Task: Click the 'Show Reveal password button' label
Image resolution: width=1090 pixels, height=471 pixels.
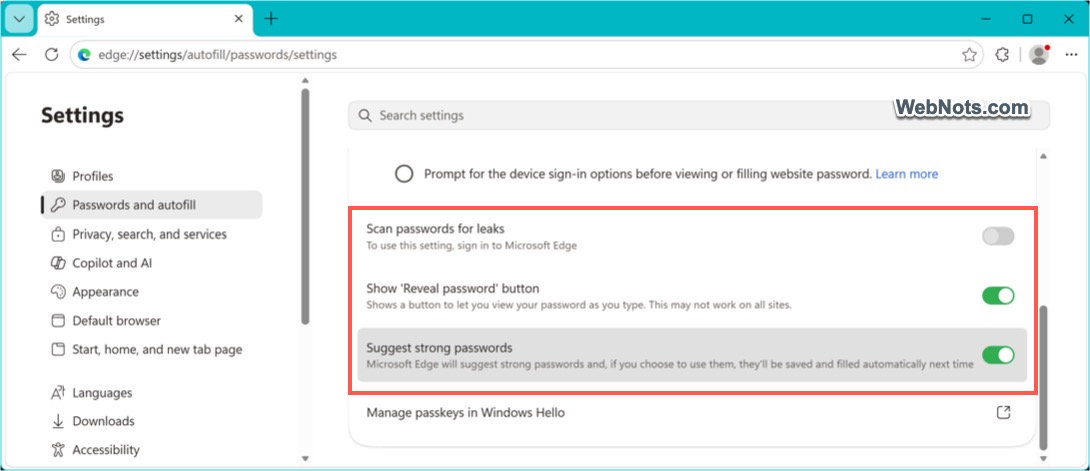Action: 453,288
